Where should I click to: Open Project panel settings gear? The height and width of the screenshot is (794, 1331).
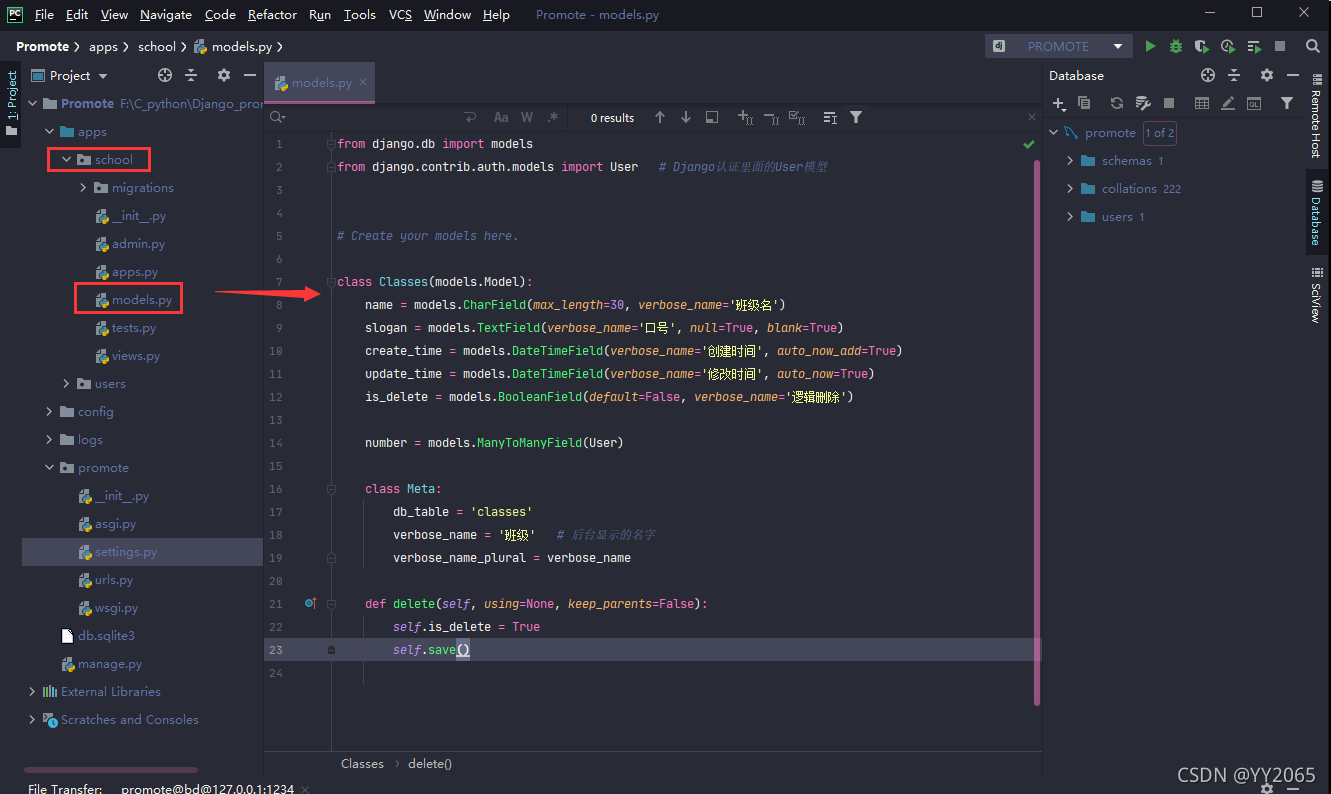click(224, 75)
